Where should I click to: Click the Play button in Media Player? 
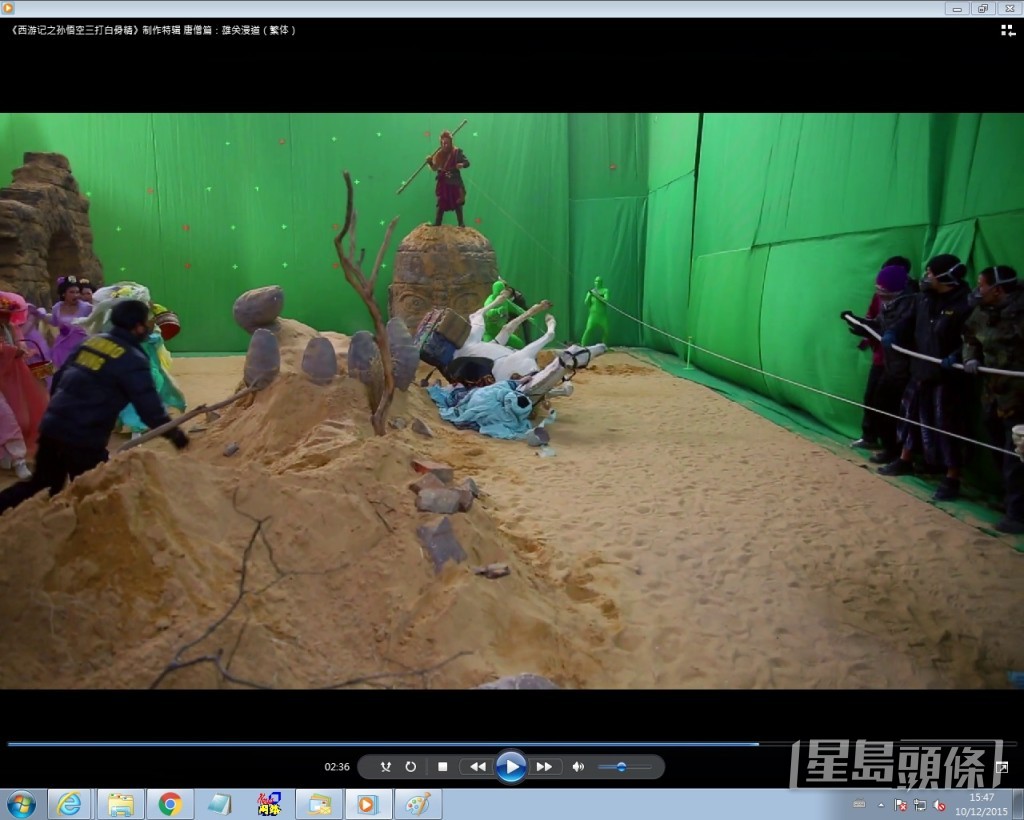click(511, 766)
